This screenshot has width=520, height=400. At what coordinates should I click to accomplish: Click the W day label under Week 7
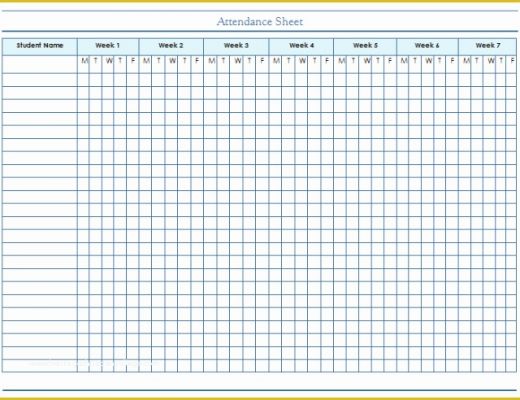click(491, 61)
